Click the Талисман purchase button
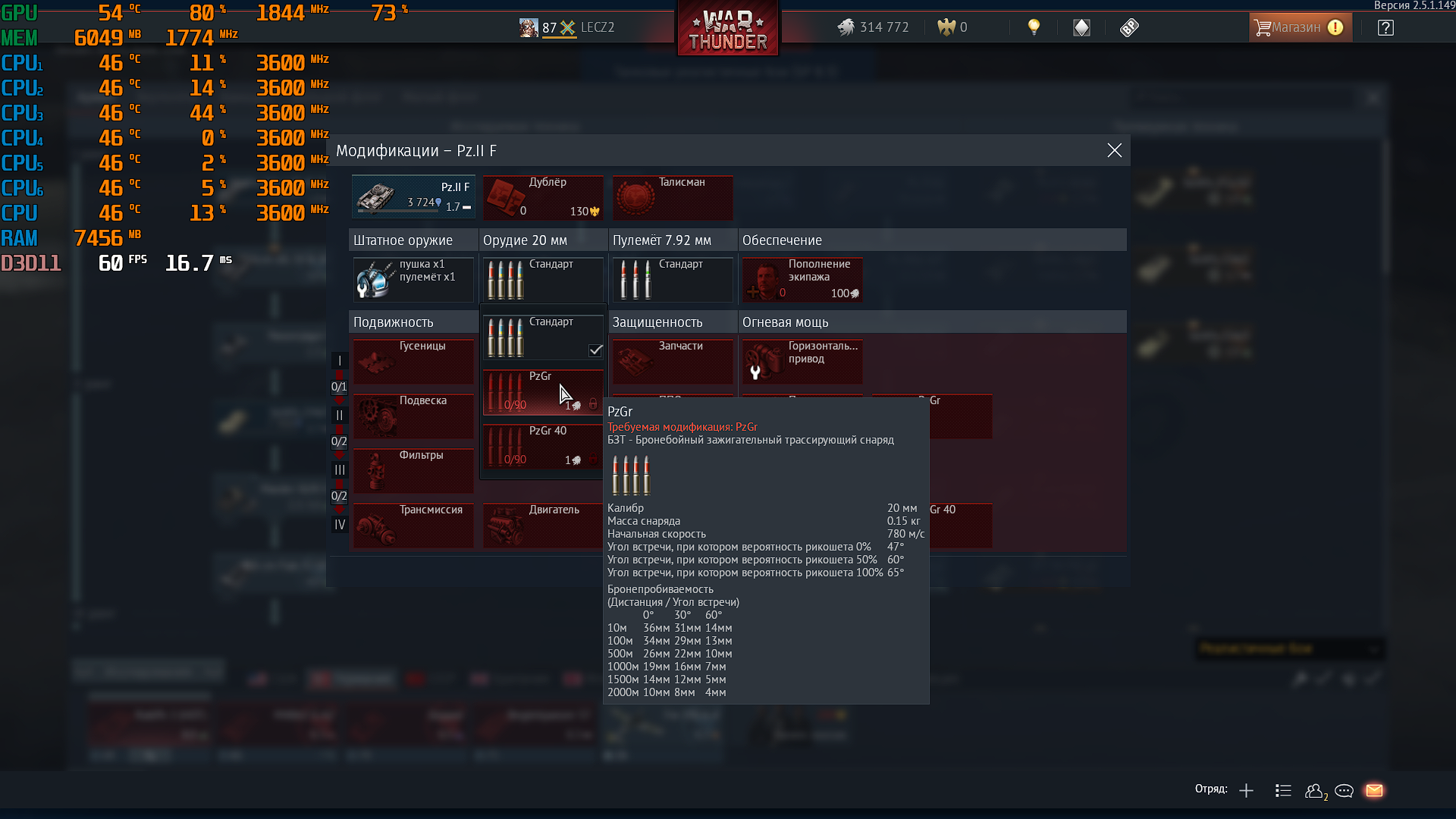Viewport: 1456px width, 819px height. point(673,197)
